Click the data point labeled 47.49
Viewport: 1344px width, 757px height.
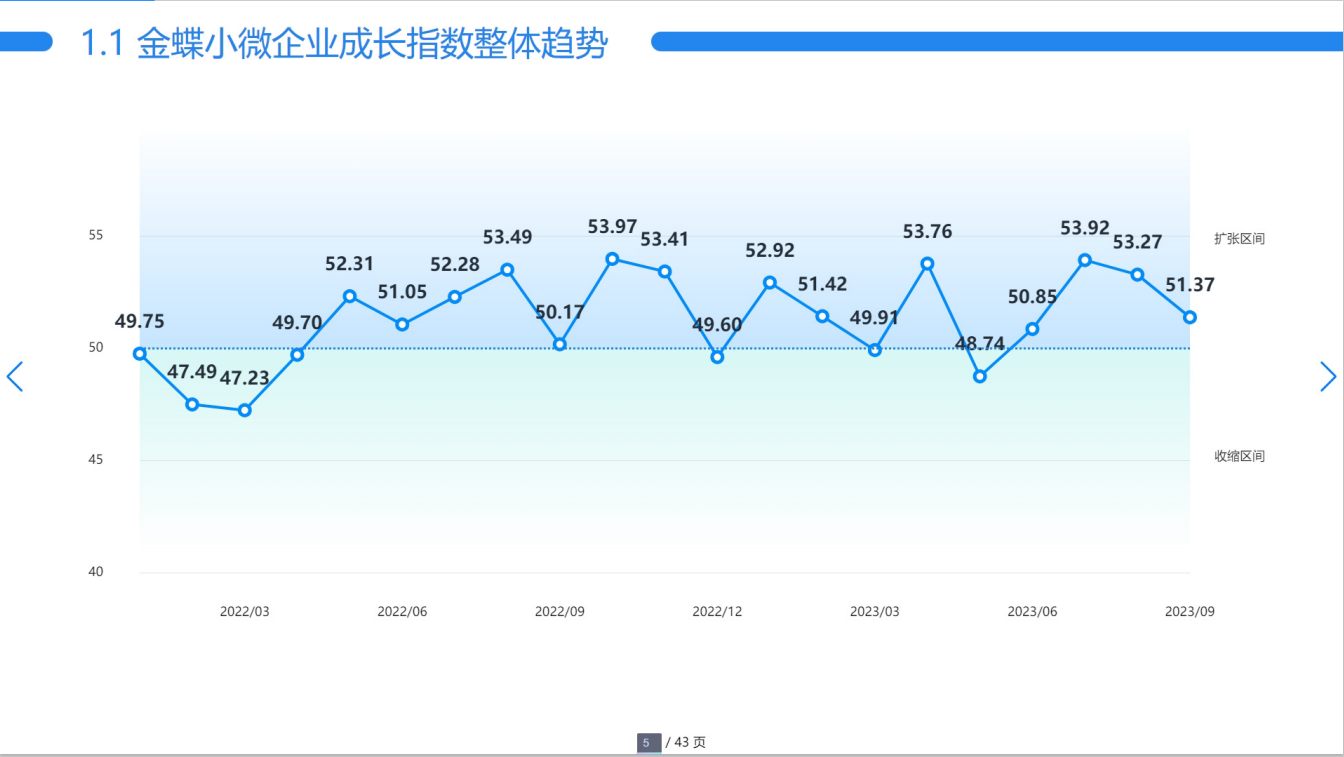[x=192, y=404]
